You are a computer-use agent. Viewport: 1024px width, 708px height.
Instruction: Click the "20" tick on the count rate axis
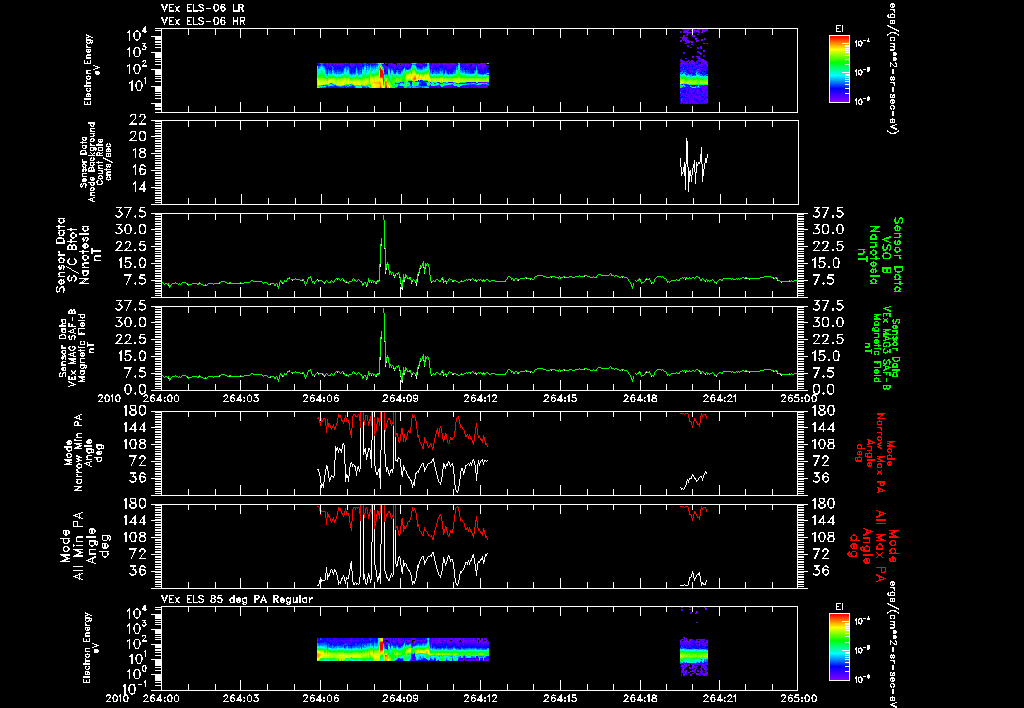point(137,137)
